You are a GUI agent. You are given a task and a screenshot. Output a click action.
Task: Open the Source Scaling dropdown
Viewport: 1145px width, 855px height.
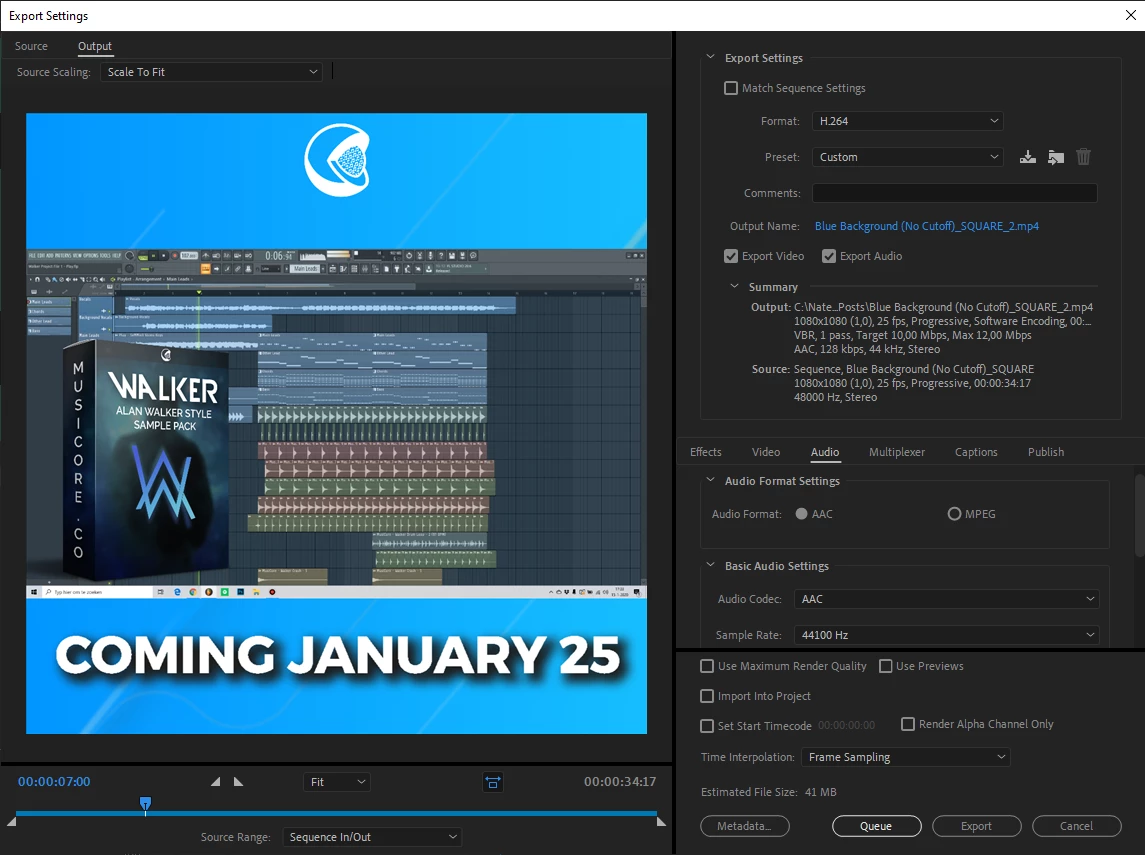[x=212, y=72]
